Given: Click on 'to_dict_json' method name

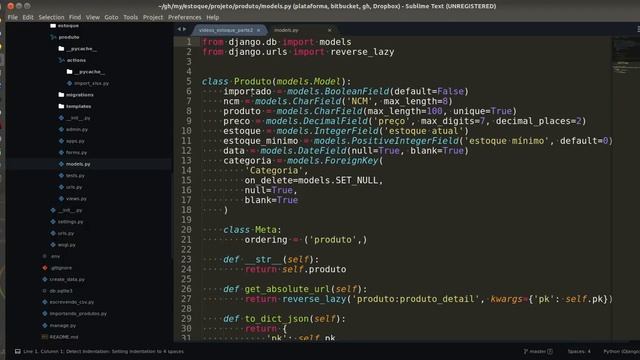Looking at the screenshot, I should tap(276, 319).
